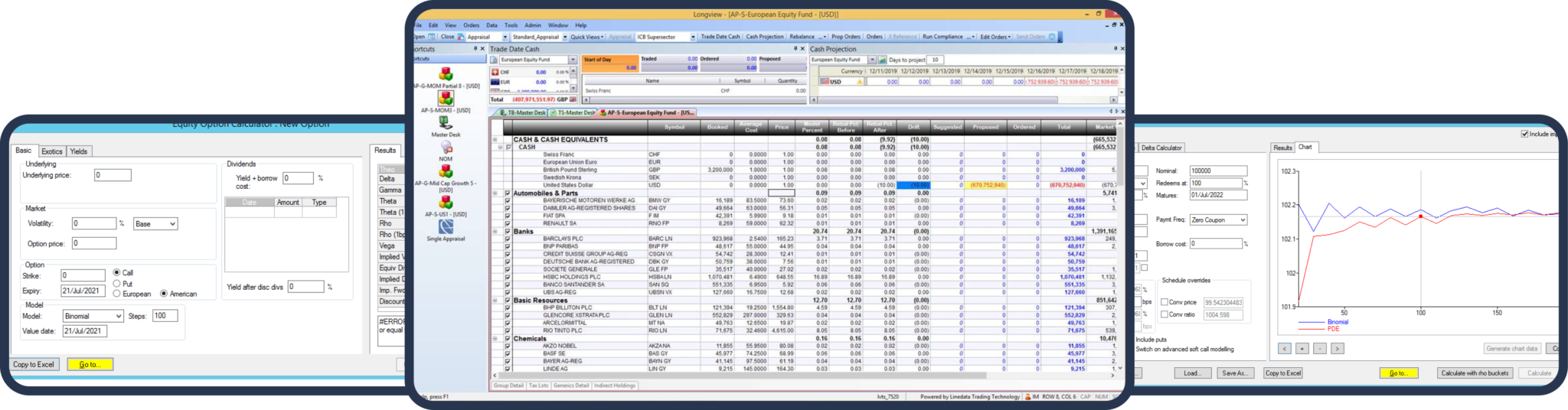Click GBP total chart icon in Trade Date Cash
The width and height of the screenshot is (1568, 410).
point(573,99)
